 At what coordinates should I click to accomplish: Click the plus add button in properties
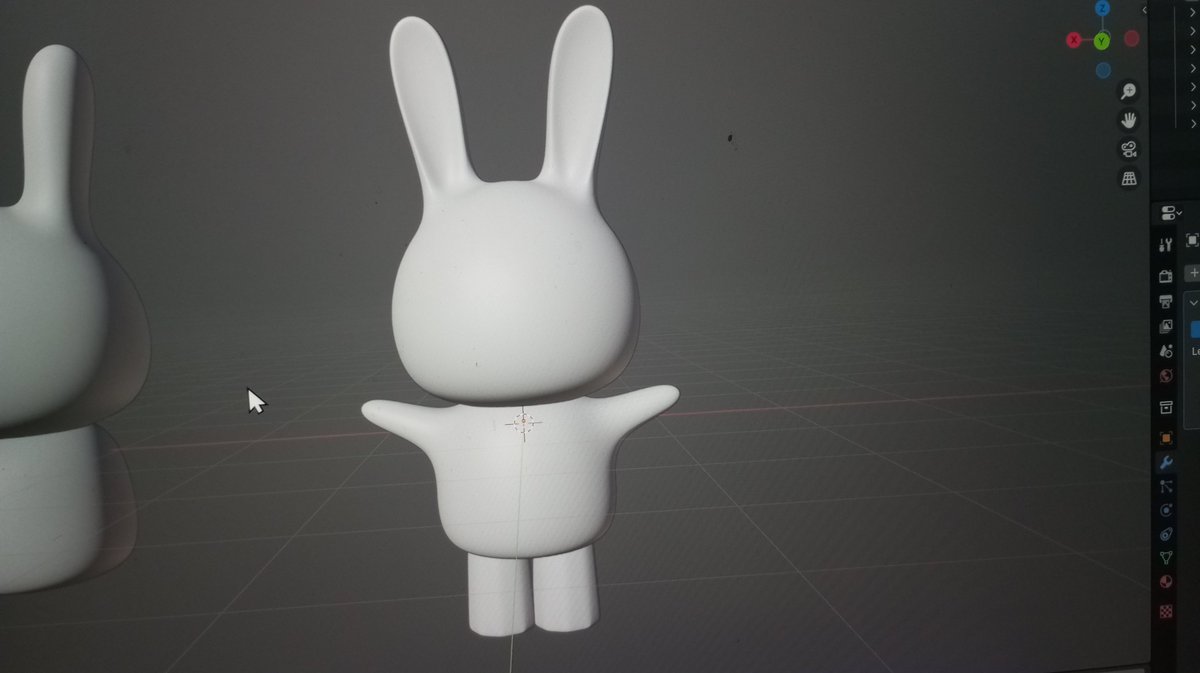1193,272
